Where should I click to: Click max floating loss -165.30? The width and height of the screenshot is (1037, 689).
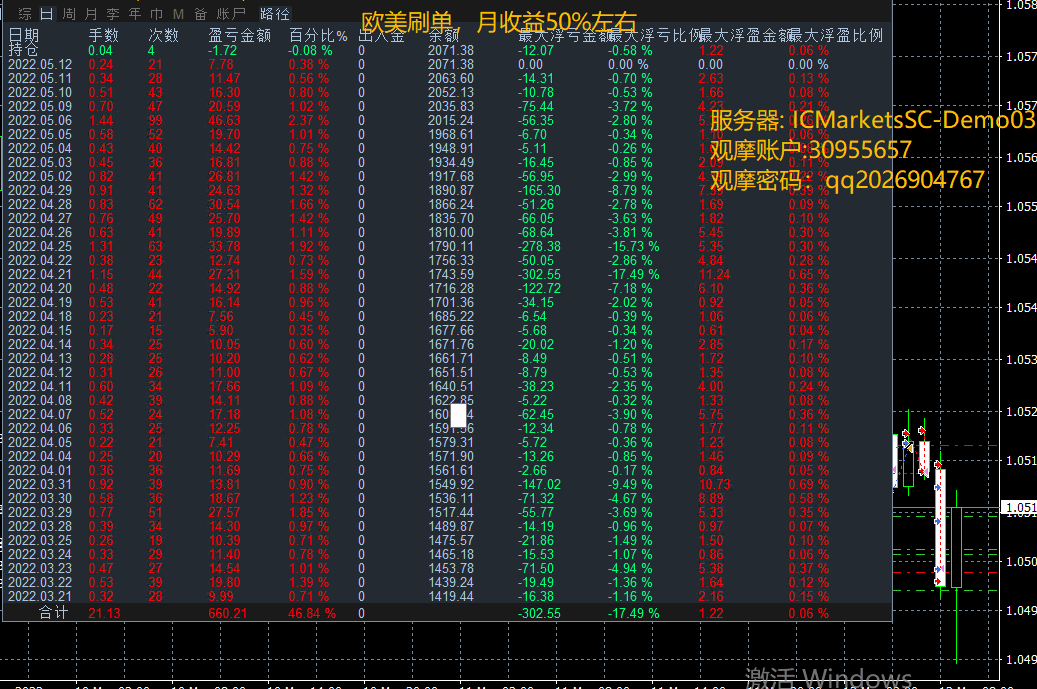pos(539,190)
